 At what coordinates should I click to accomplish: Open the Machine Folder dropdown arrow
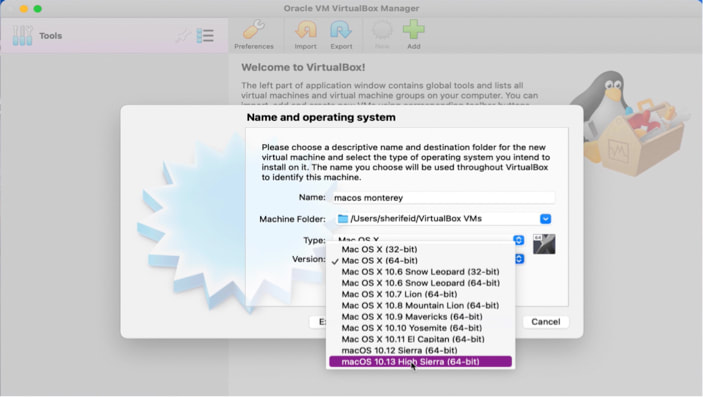click(x=545, y=219)
